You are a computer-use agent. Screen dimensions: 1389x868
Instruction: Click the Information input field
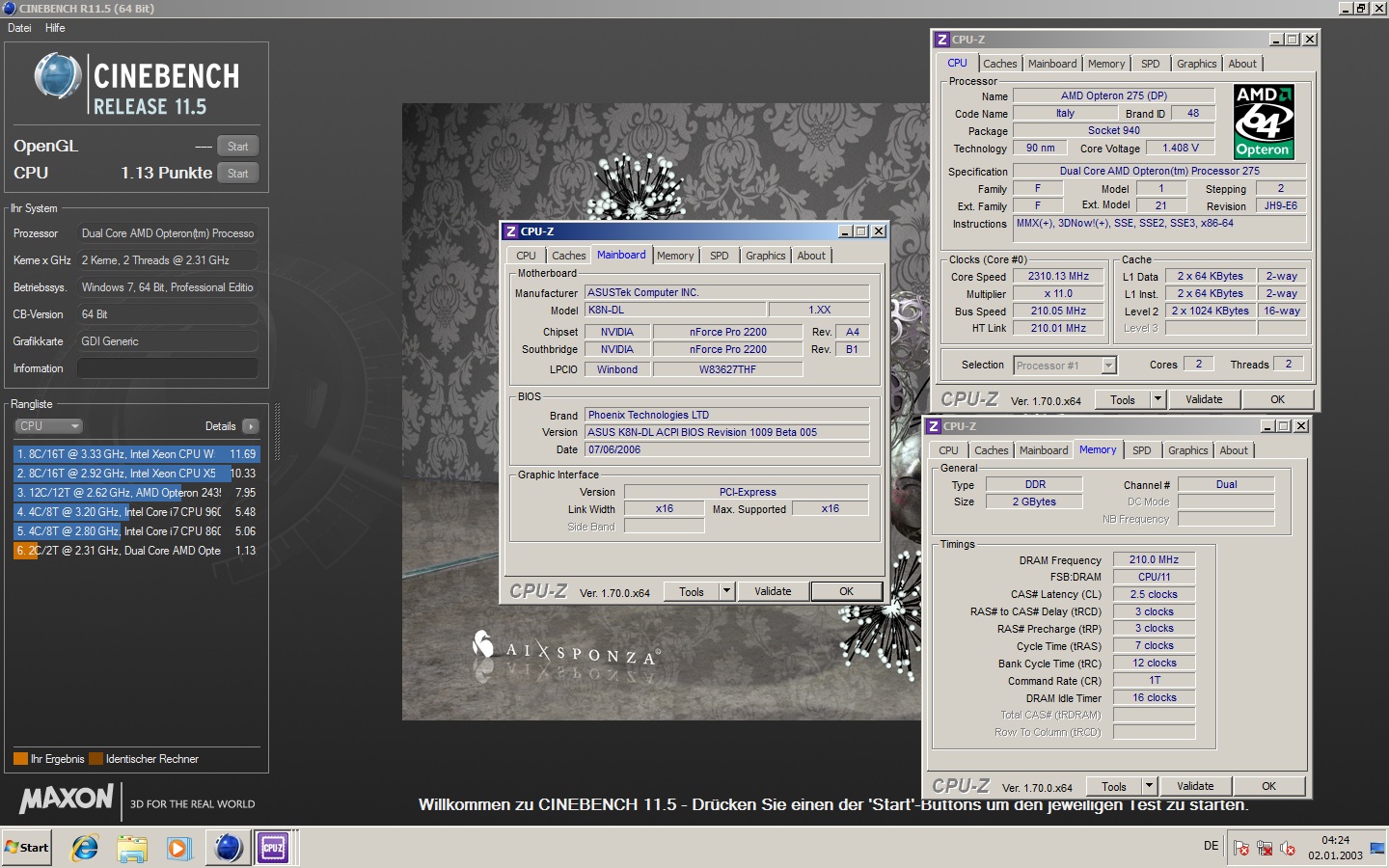coord(167,368)
